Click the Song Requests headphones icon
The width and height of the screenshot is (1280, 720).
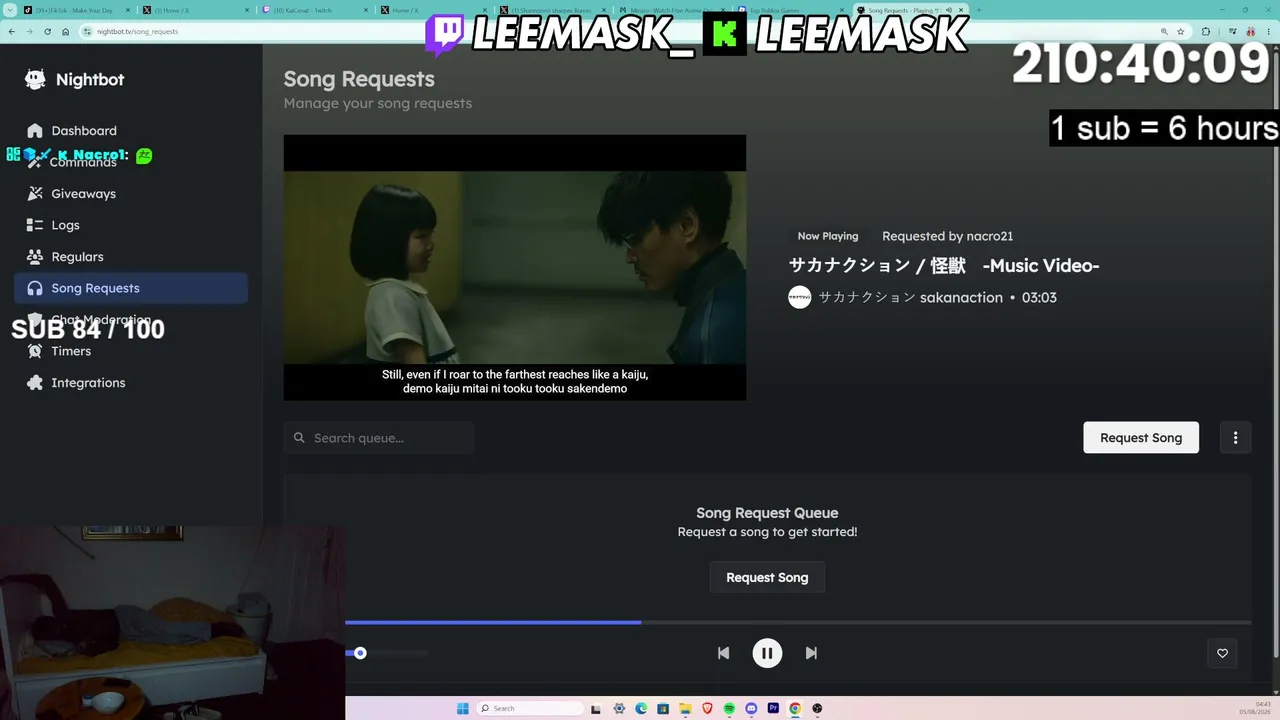tap(35, 288)
